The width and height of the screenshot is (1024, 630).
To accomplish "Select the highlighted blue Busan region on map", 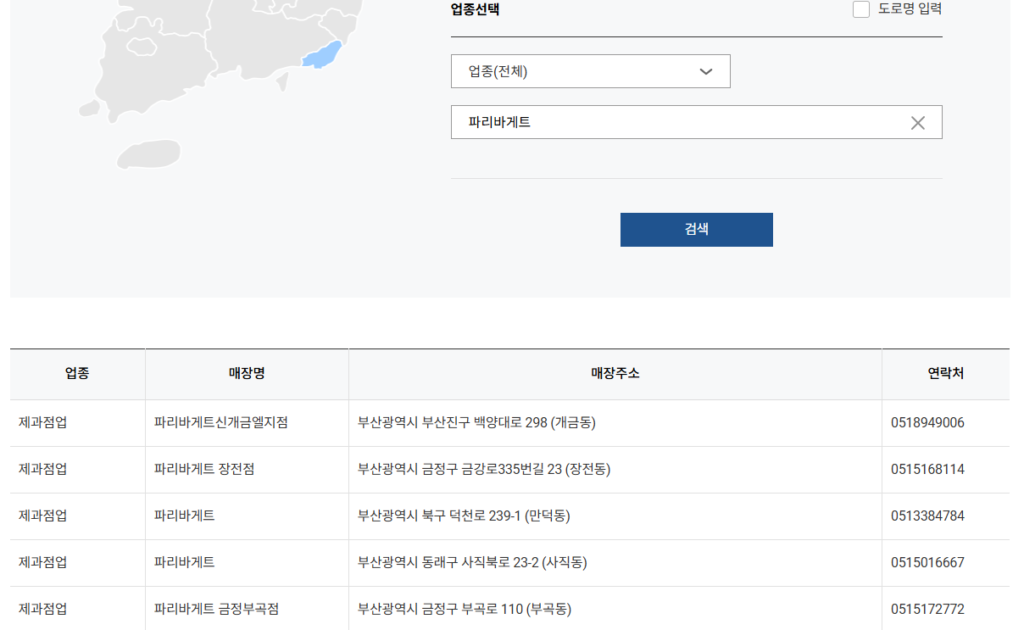I will coord(322,55).
